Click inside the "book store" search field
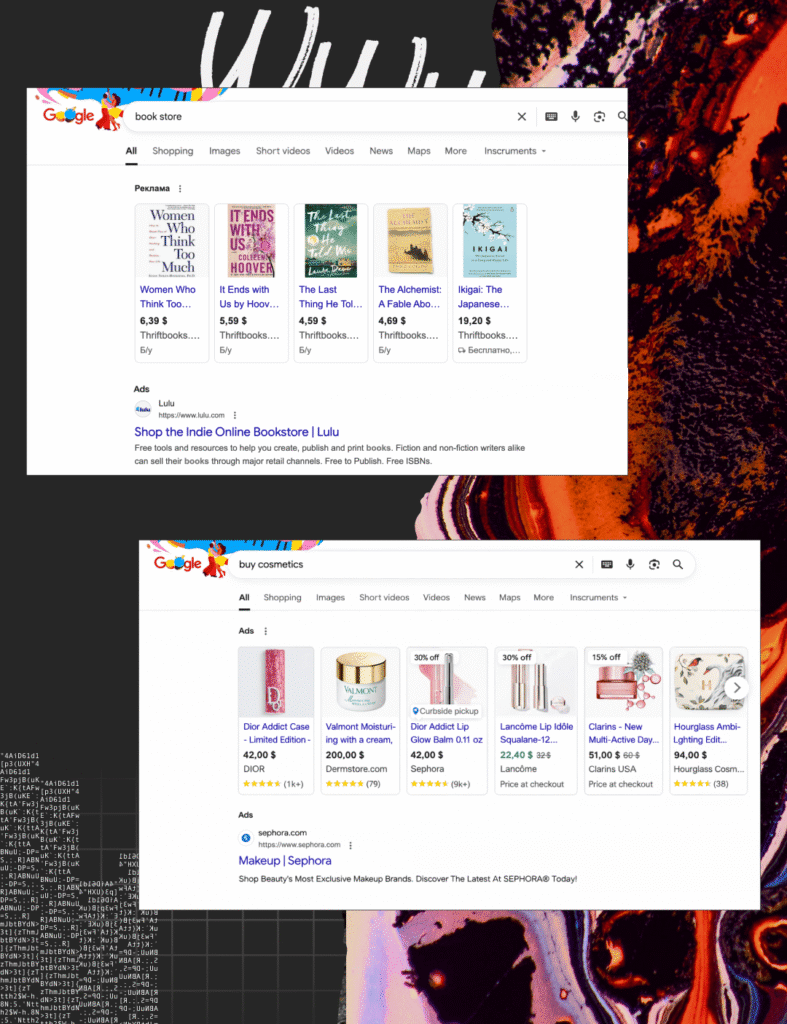The image size is (787, 1024). [x=320, y=117]
